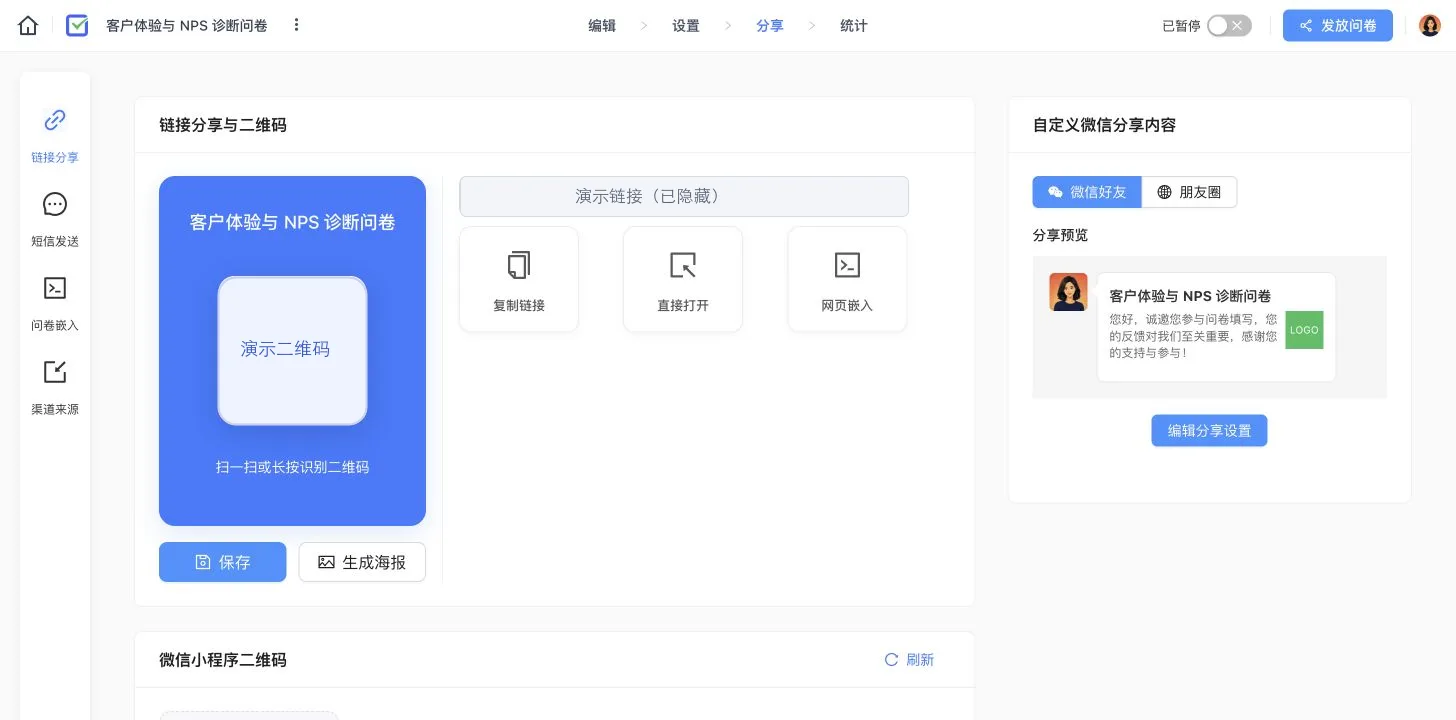1456x720 pixels.
Task: Open 短信发送 chat bubble icon
Action: [55, 205]
